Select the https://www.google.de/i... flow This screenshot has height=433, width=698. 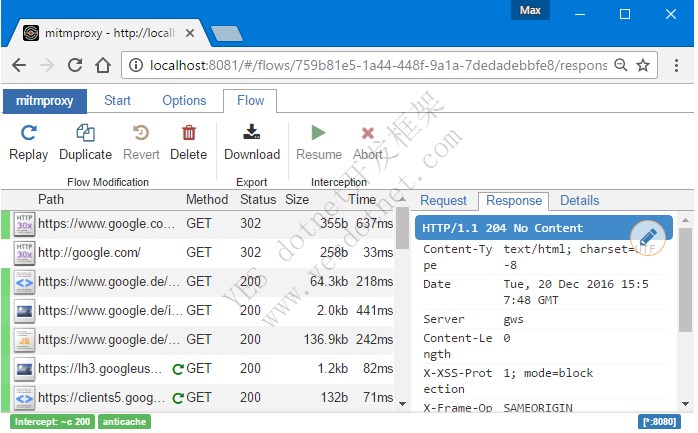click(x=198, y=311)
